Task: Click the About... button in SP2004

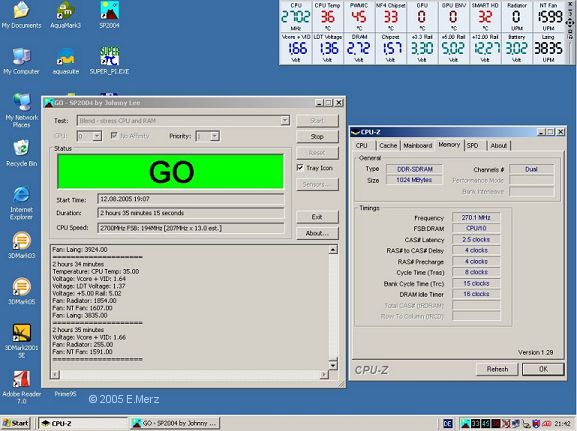Action: point(317,233)
